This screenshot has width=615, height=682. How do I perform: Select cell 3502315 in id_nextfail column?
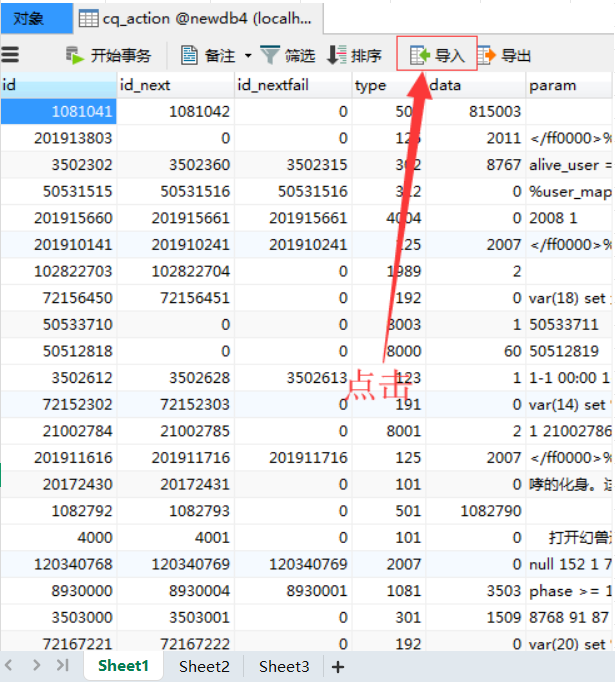pyautogui.click(x=293, y=165)
